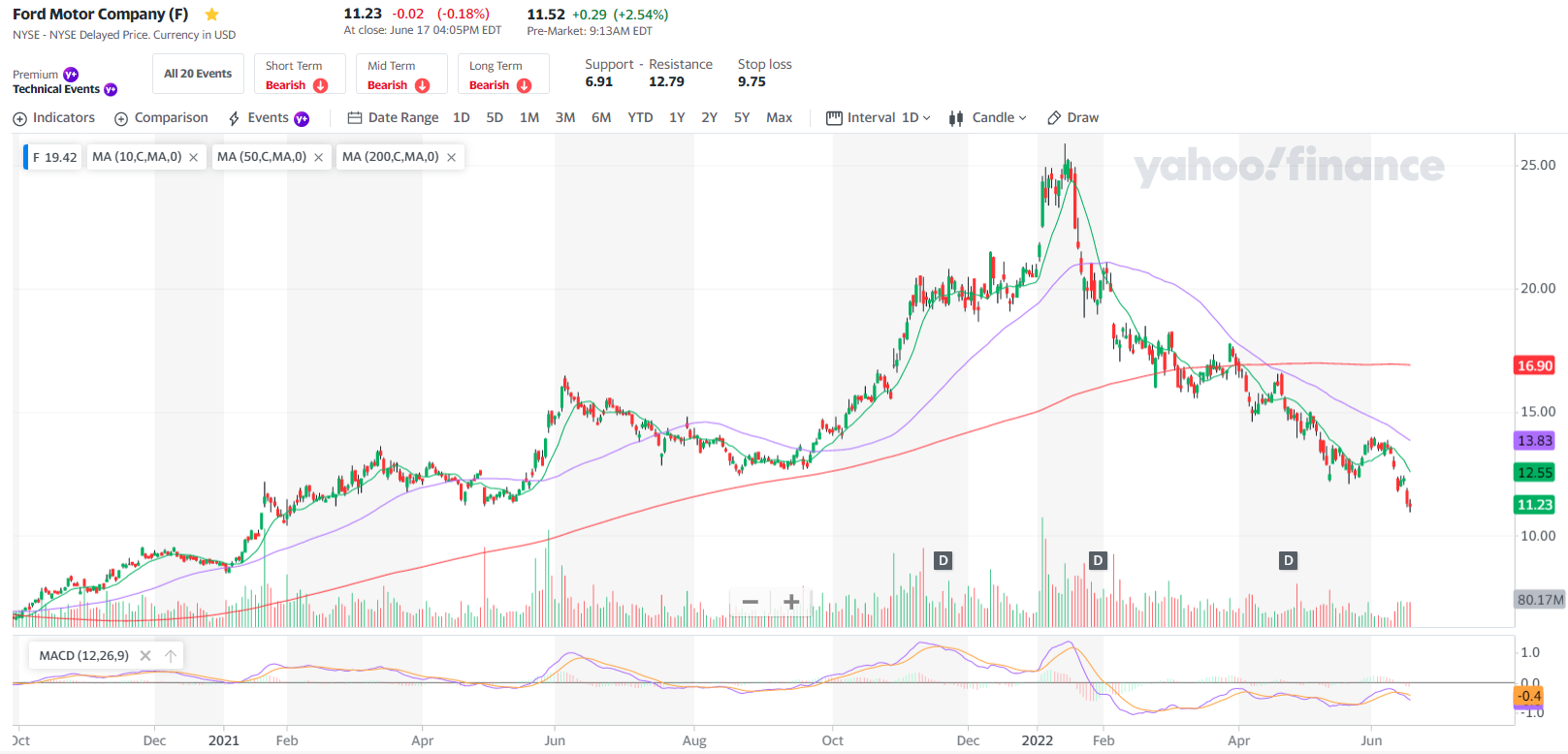Select the 1Y date range
This screenshot has height=754, width=1568.
pyautogui.click(x=677, y=118)
